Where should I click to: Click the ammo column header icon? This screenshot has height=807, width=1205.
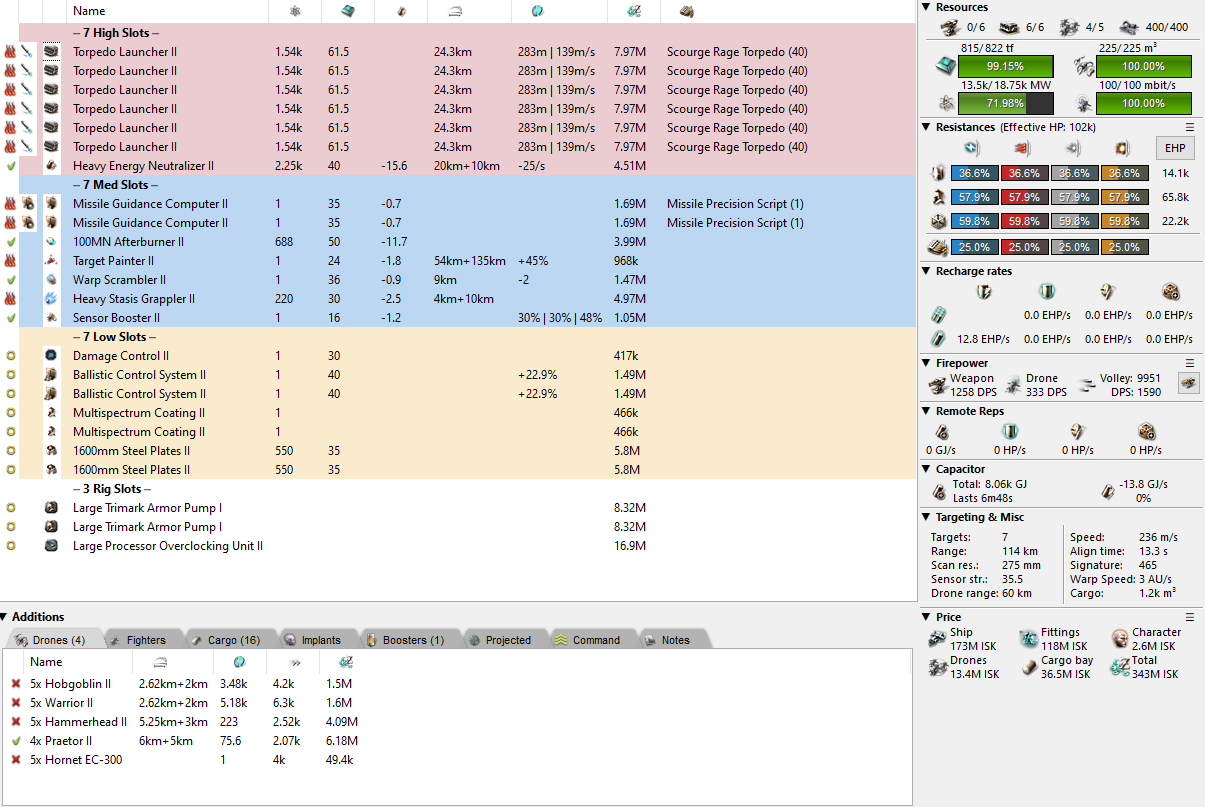686,11
